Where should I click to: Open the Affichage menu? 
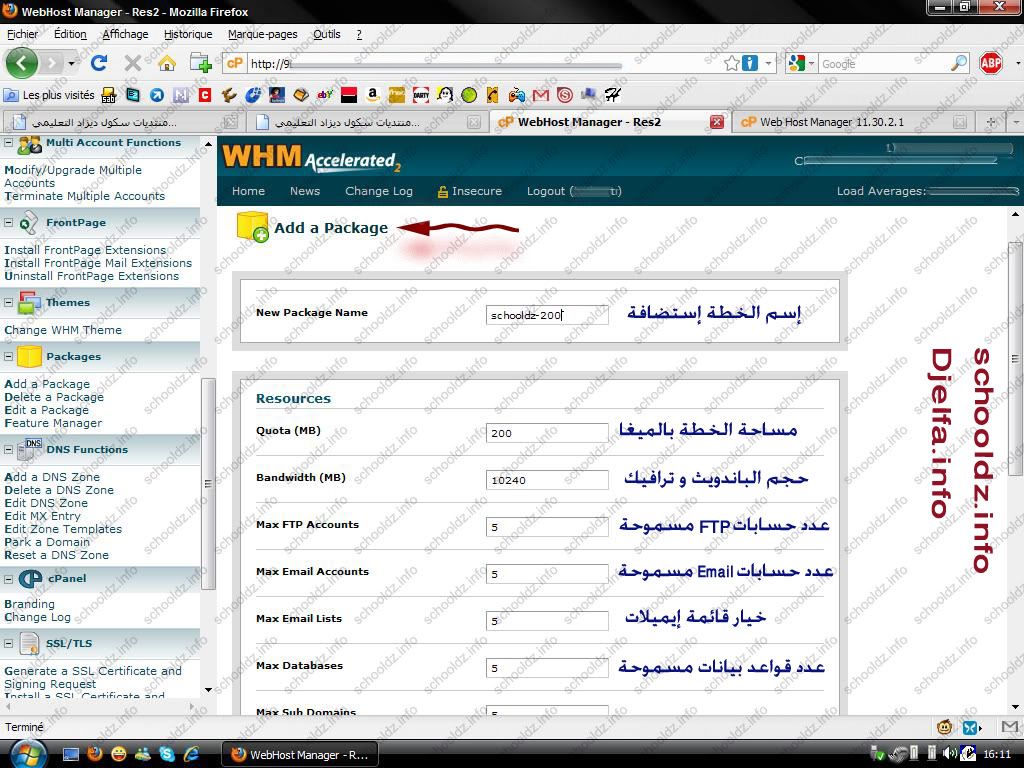(125, 34)
